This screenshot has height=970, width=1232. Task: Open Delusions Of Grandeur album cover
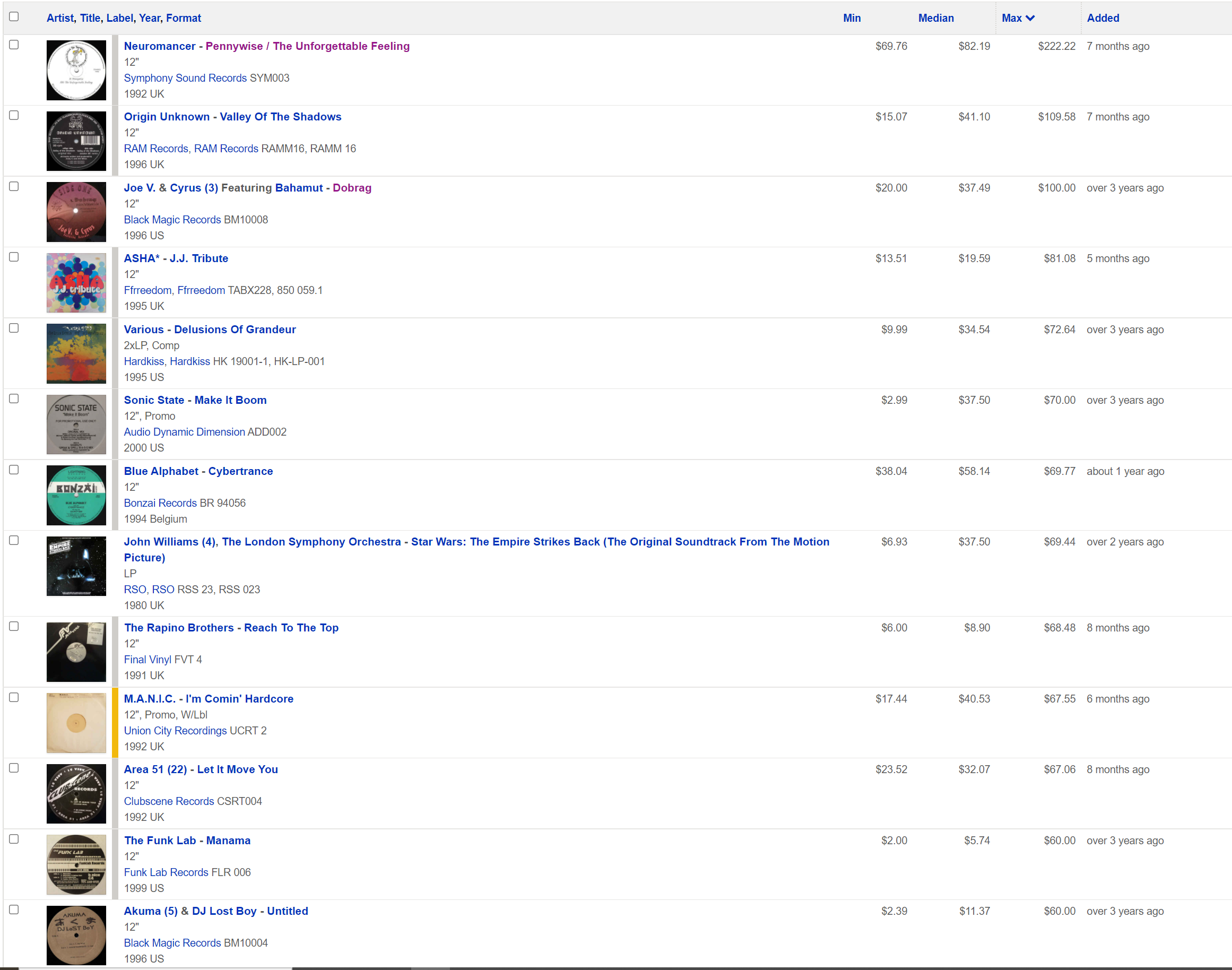pos(76,353)
